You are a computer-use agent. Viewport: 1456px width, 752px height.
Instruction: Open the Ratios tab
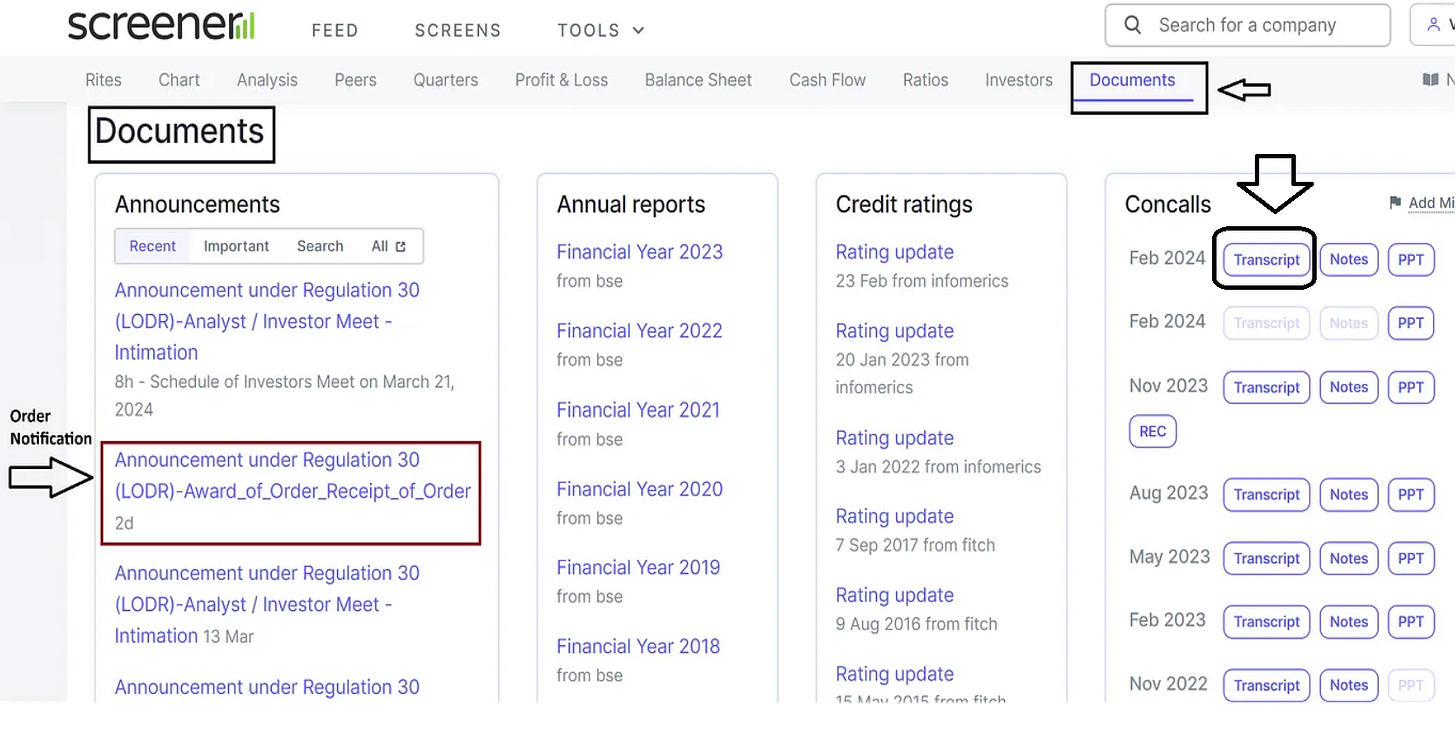[x=925, y=80]
